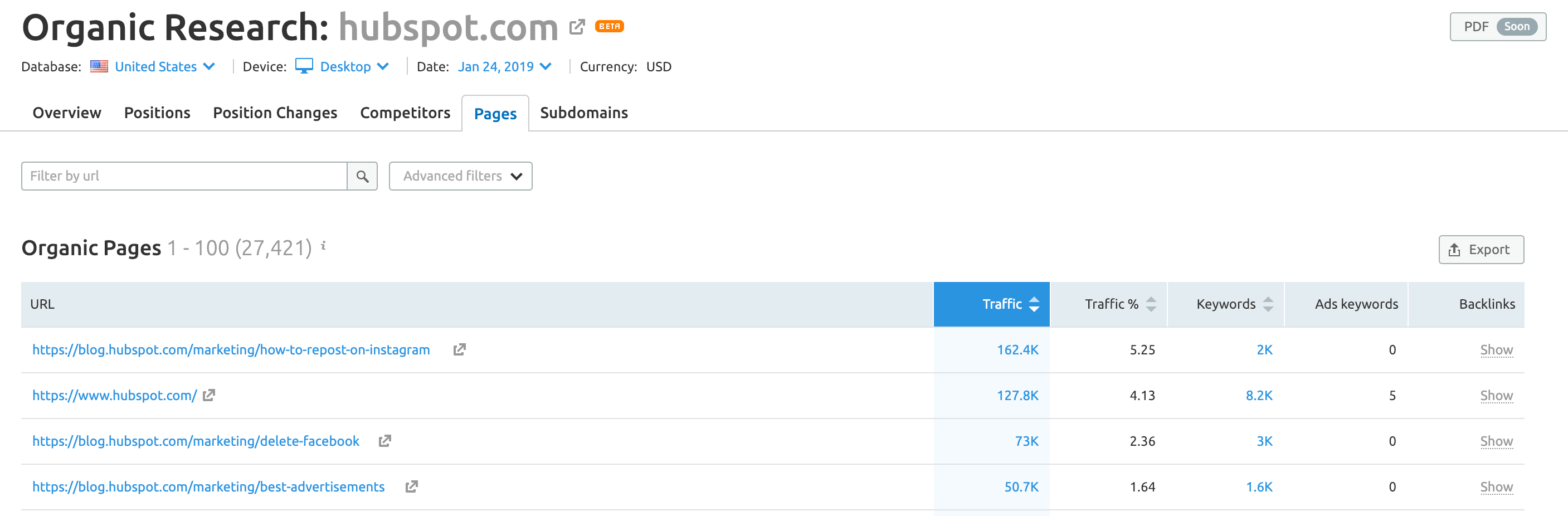Switch to the Competitors tab
The height and width of the screenshot is (516, 1568).
[405, 113]
